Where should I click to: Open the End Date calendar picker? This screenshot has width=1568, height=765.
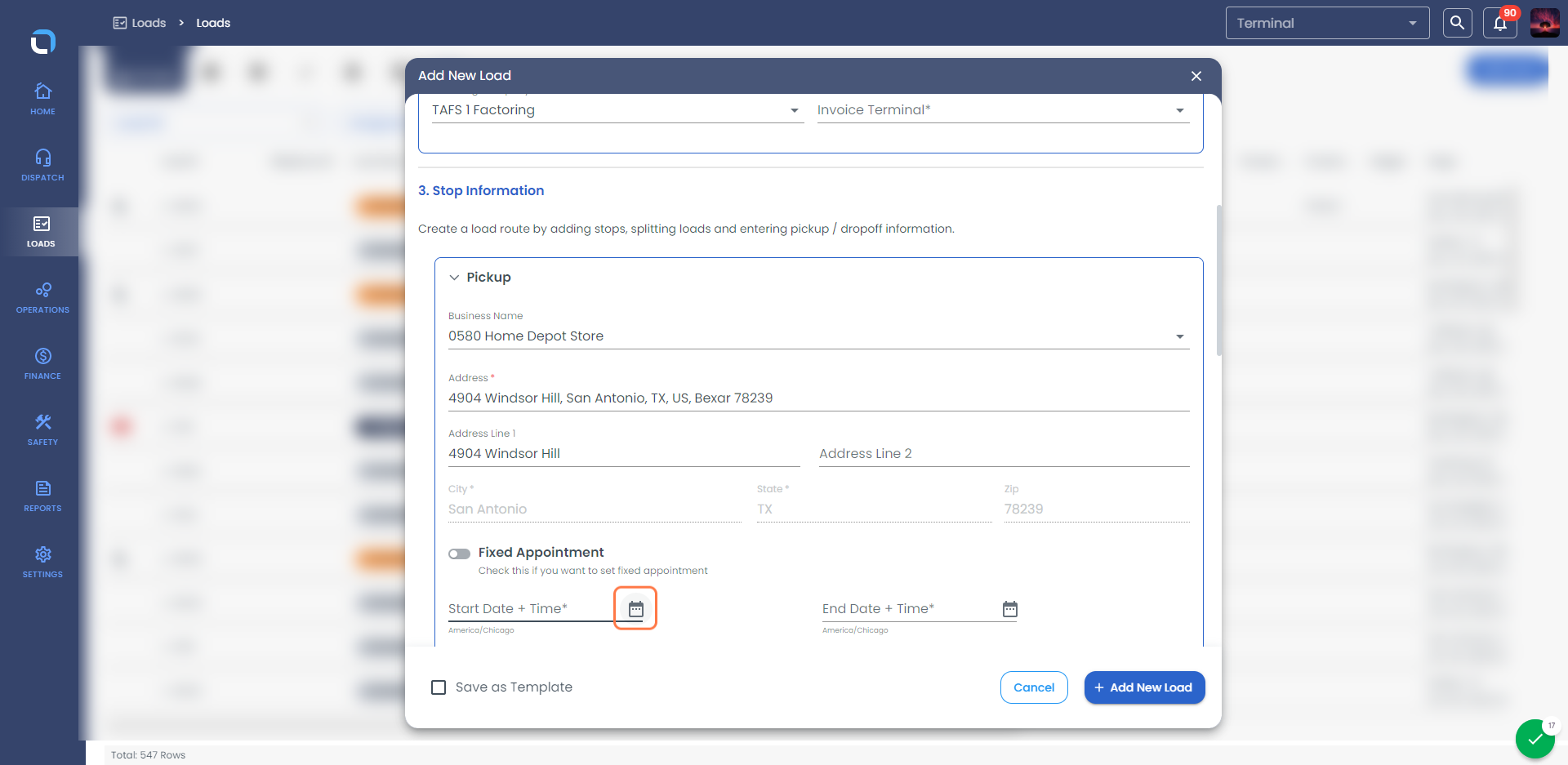click(x=1009, y=609)
